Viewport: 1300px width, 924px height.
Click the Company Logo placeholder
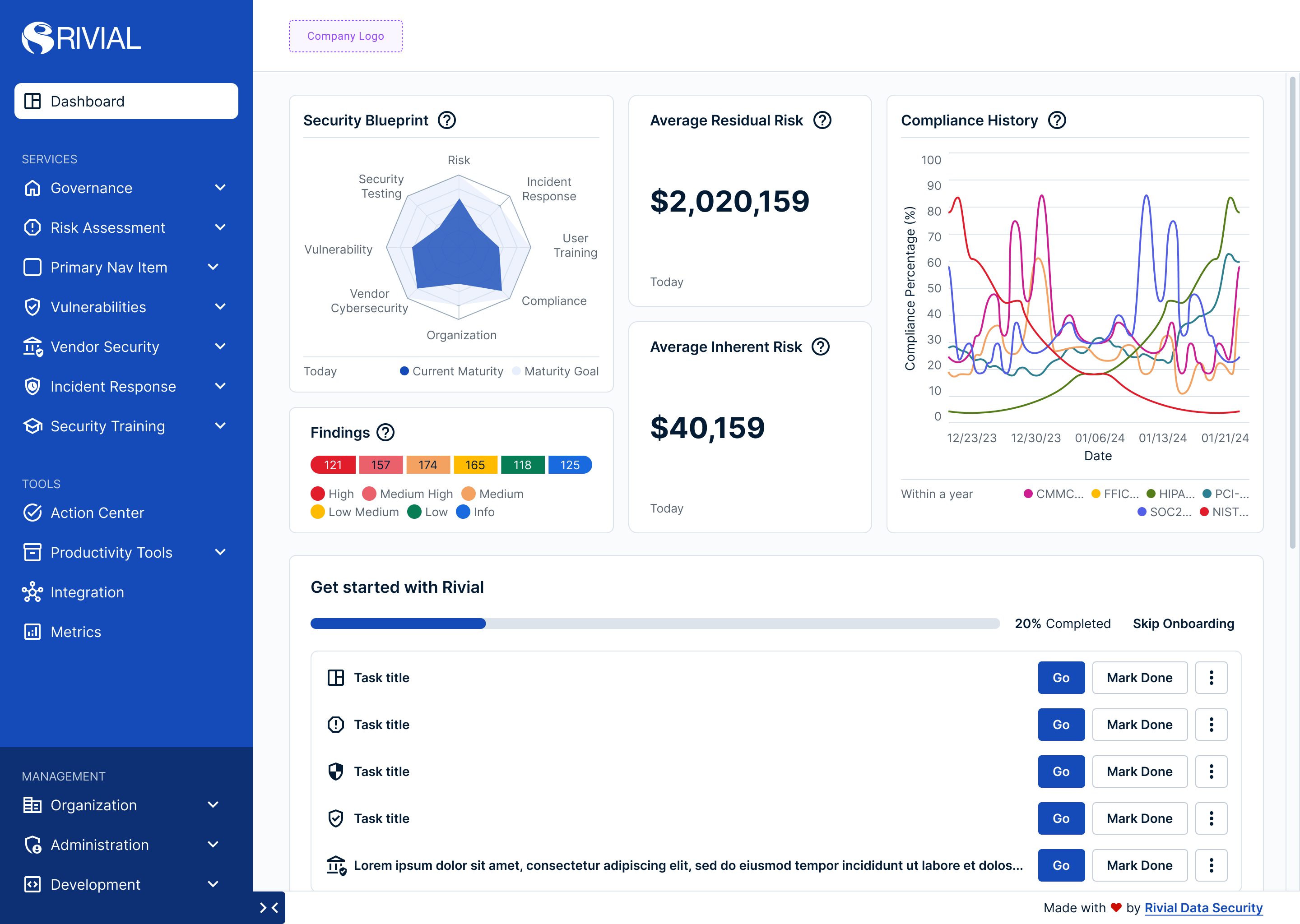(345, 37)
